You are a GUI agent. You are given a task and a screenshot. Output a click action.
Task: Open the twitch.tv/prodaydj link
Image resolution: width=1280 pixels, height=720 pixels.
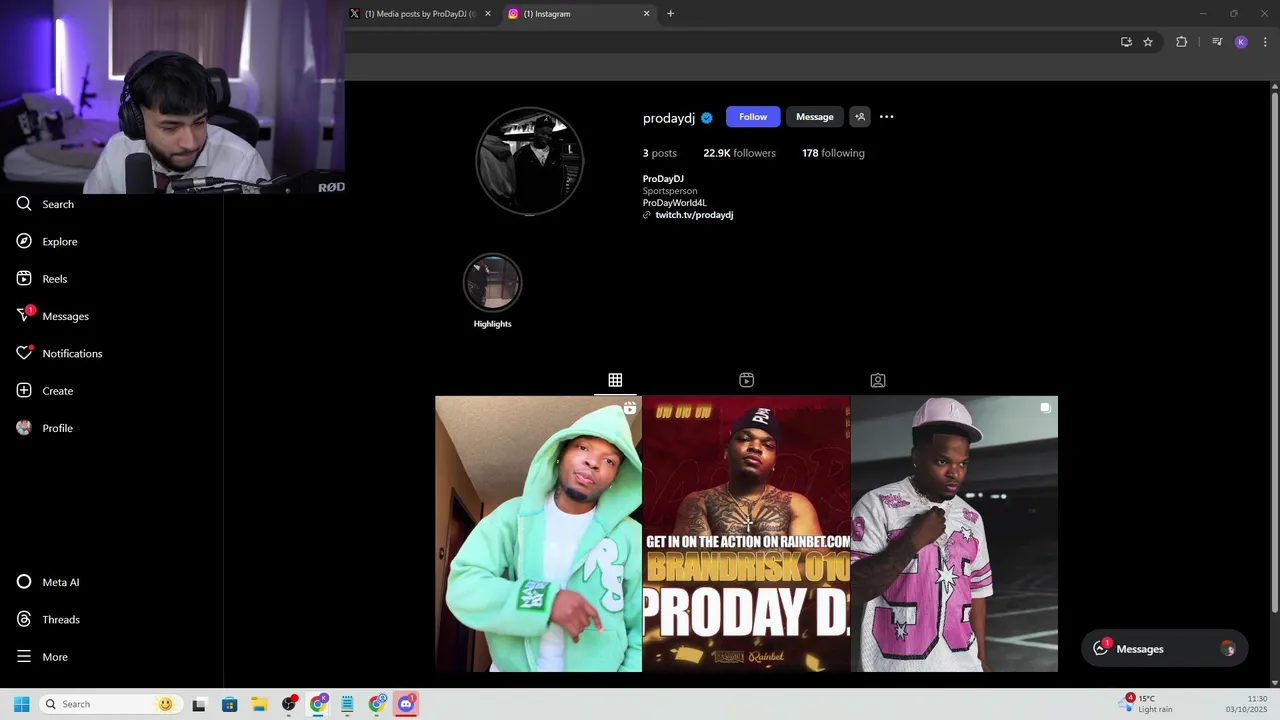point(694,215)
